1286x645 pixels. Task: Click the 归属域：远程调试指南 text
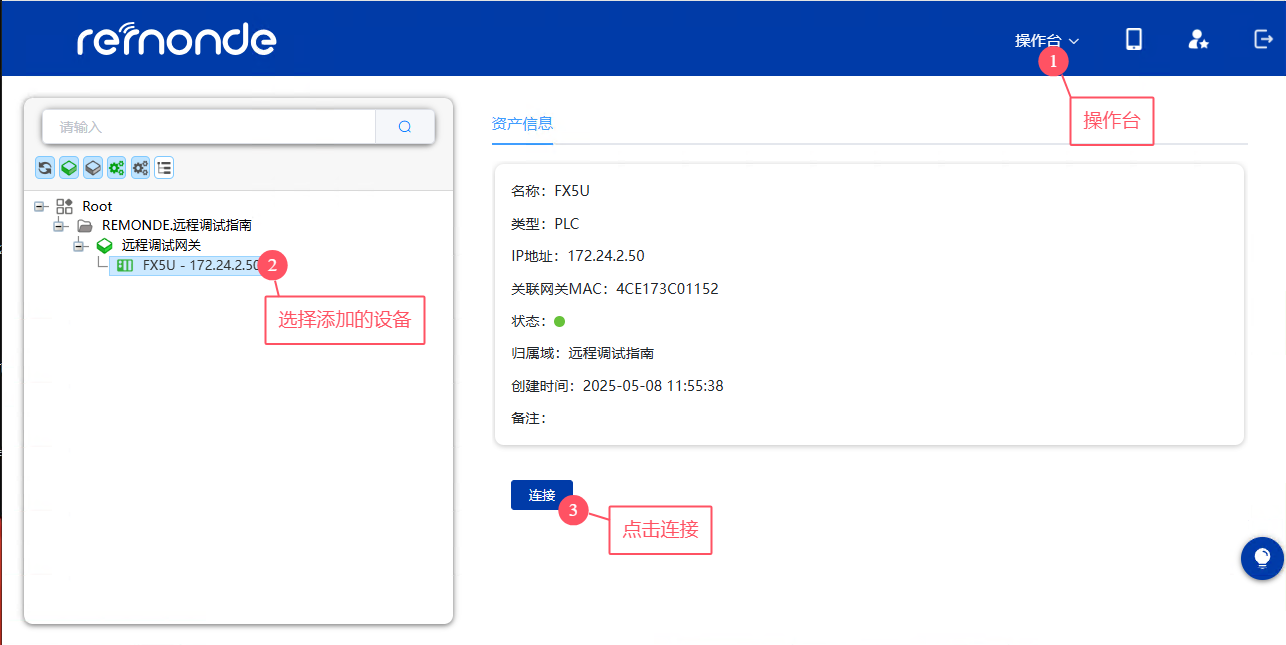[583, 353]
